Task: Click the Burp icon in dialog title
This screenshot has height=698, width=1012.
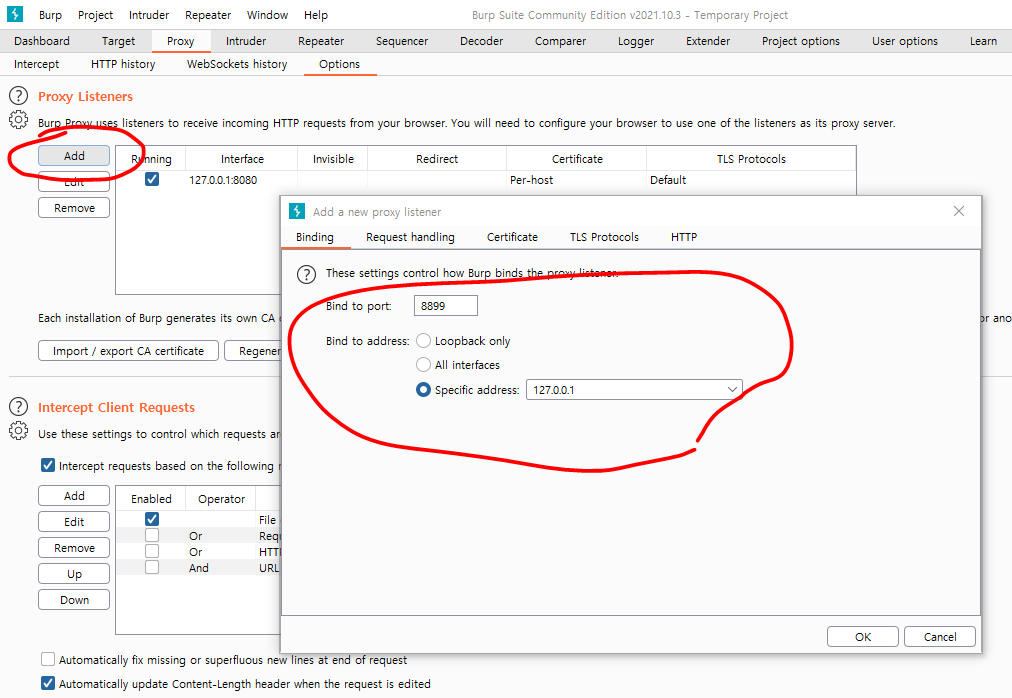Action: tap(297, 211)
